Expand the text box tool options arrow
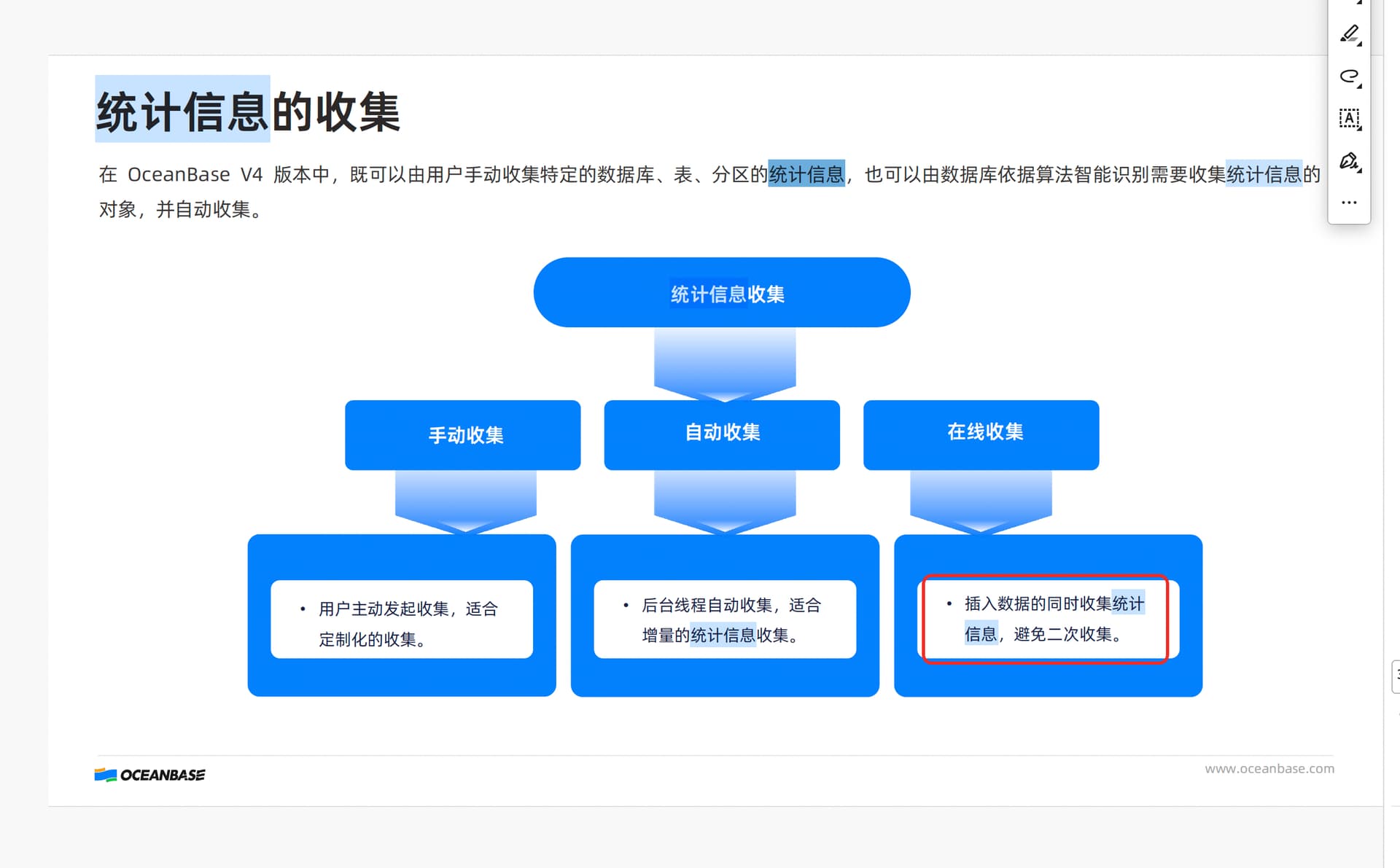The image size is (1400, 868). (1360, 129)
